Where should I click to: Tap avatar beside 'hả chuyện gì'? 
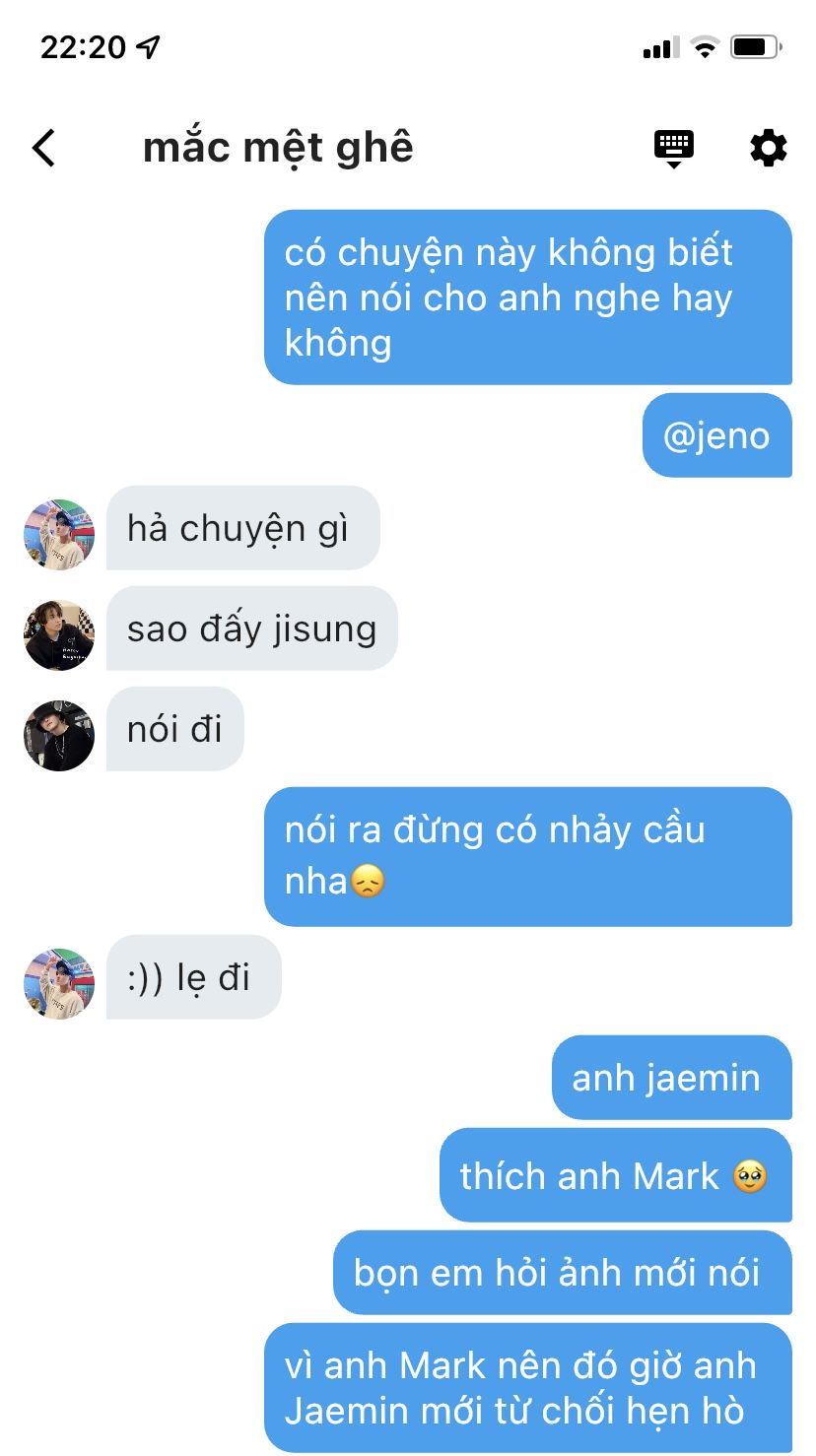[x=59, y=534]
